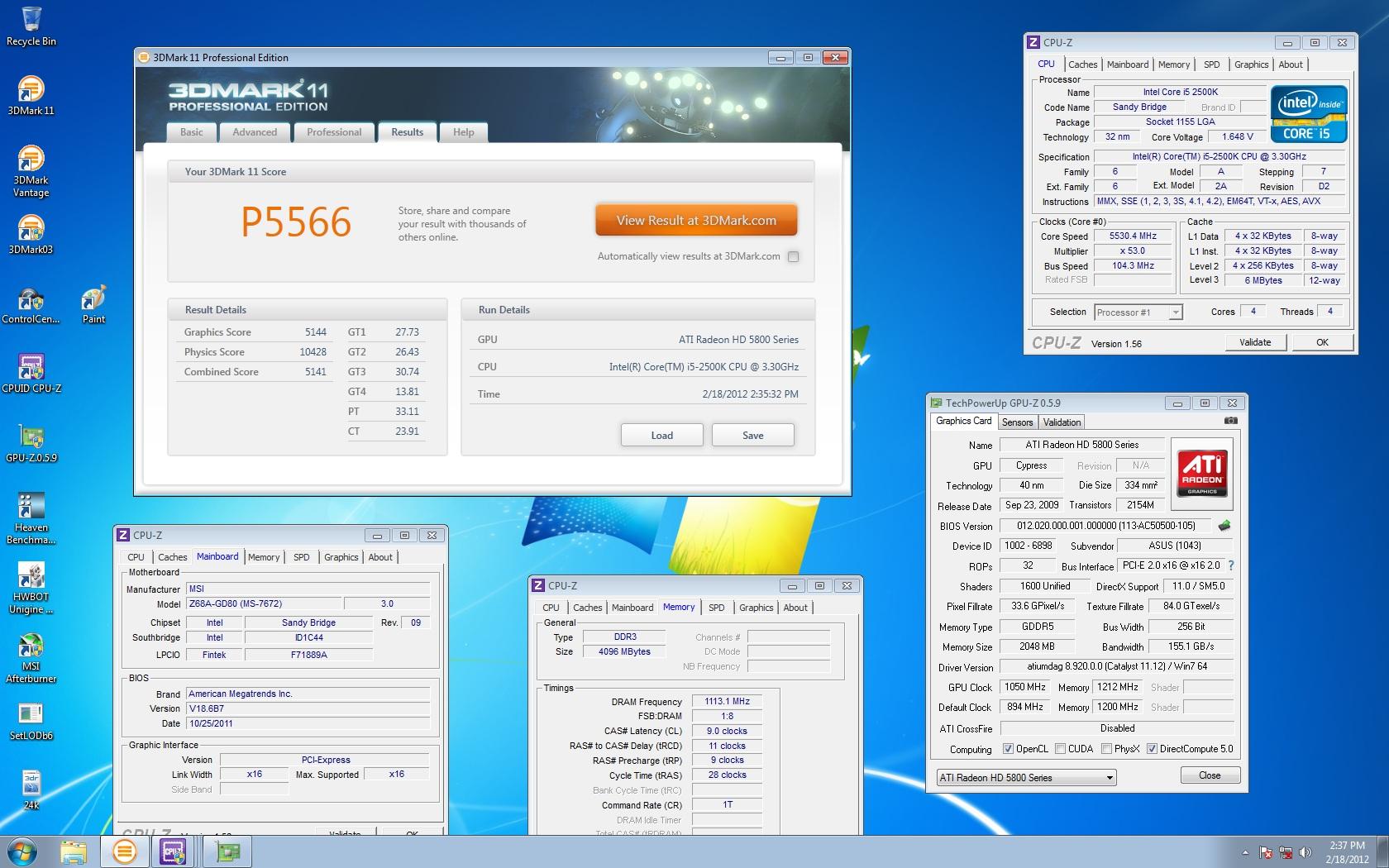
Task: Click GPU Clock field 1050 MHz
Action: pyautogui.click(x=1025, y=687)
